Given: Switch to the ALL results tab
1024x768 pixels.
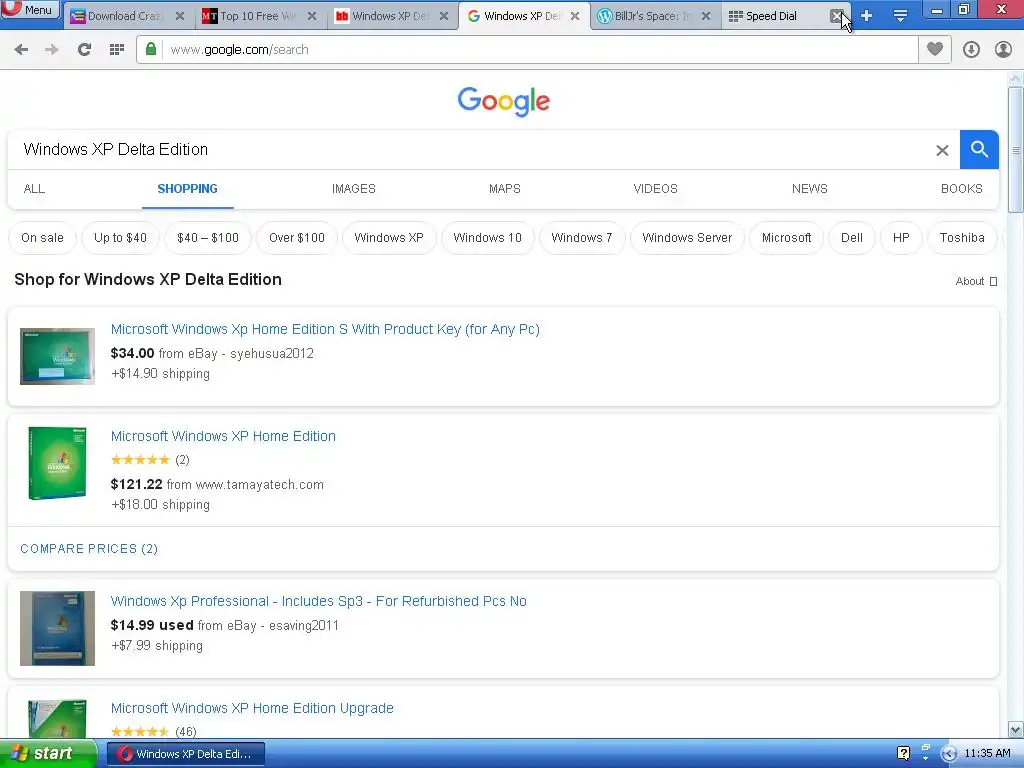Looking at the screenshot, I should click(x=34, y=189).
